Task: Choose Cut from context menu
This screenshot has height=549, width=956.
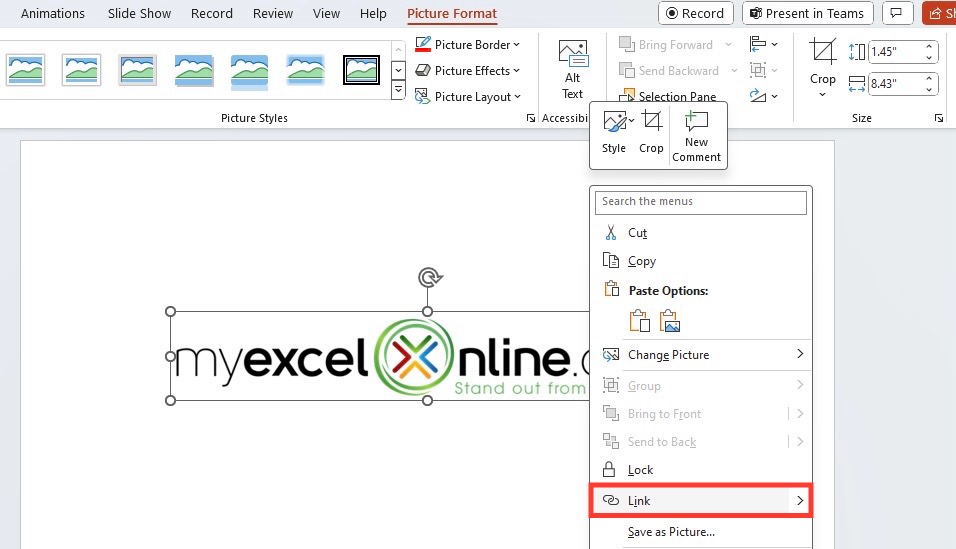Action: coord(701,233)
